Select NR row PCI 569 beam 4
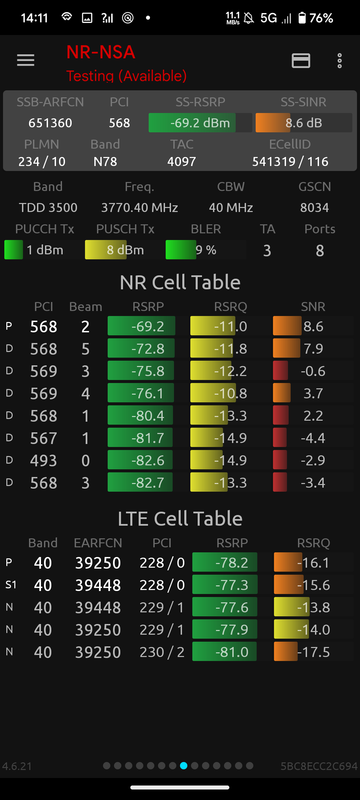The image size is (360, 800). pos(180,393)
